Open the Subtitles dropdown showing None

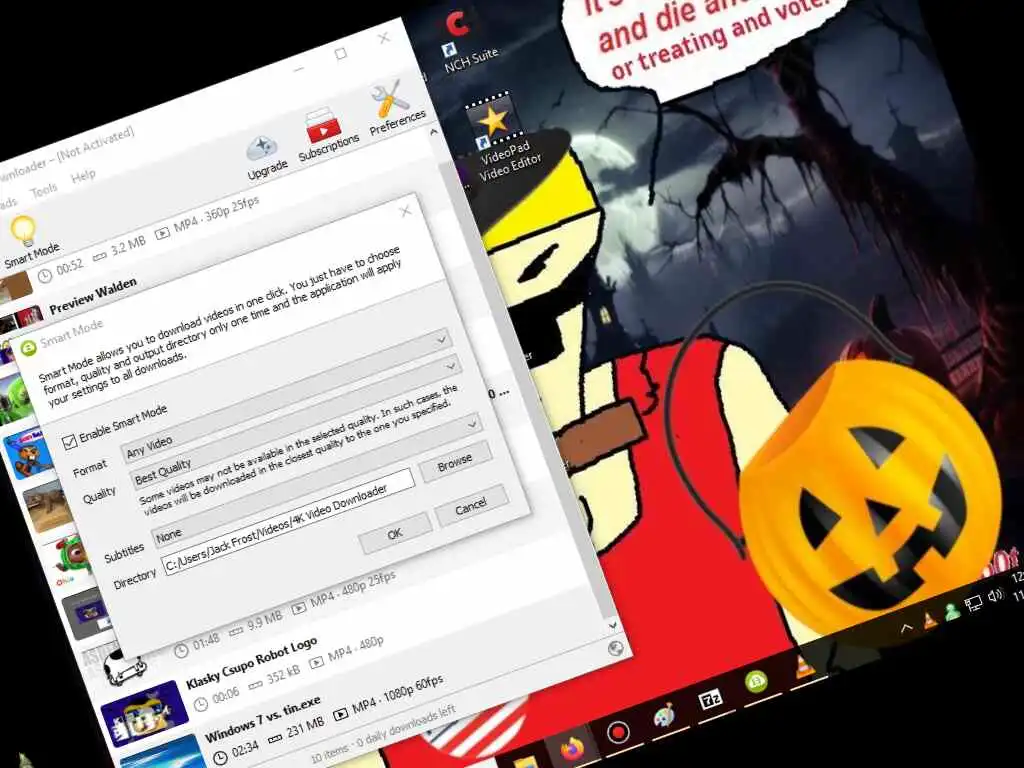(x=315, y=480)
